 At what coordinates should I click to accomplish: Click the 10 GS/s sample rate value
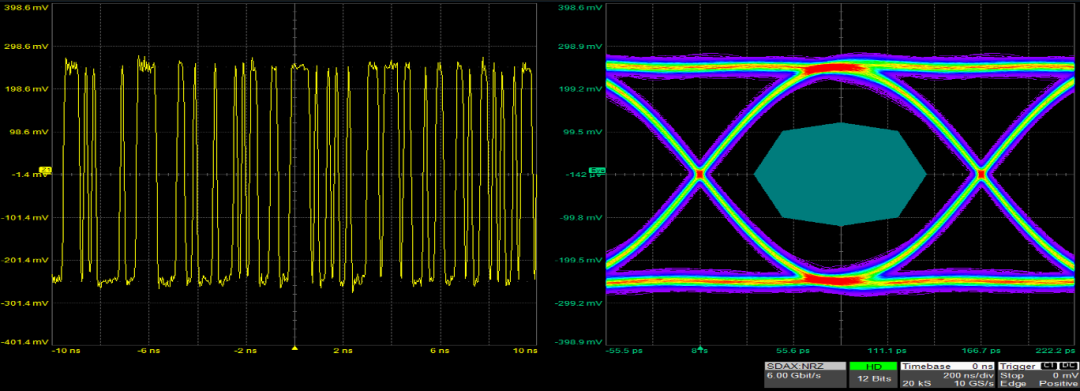(x=973, y=383)
